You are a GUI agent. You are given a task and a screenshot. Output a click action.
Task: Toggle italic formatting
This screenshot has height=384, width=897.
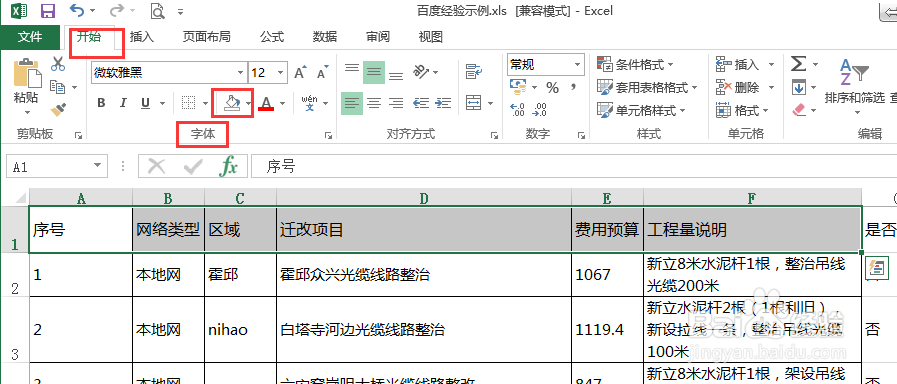(x=123, y=103)
